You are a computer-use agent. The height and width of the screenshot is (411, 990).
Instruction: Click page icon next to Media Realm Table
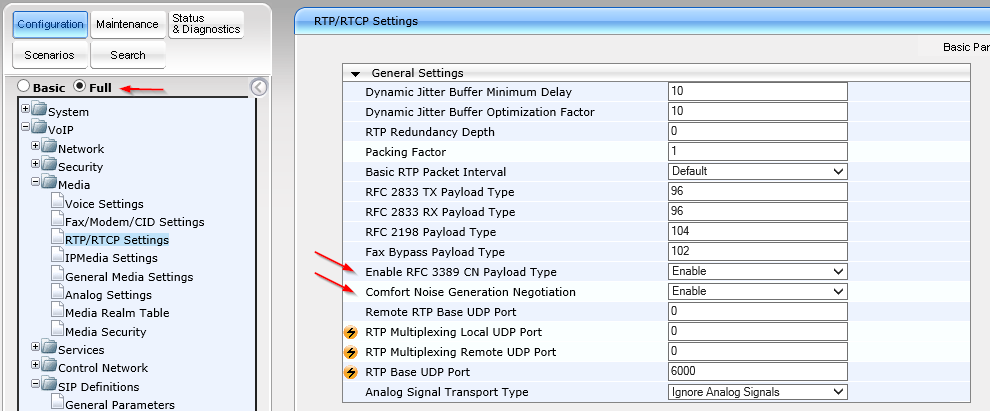(x=57, y=311)
